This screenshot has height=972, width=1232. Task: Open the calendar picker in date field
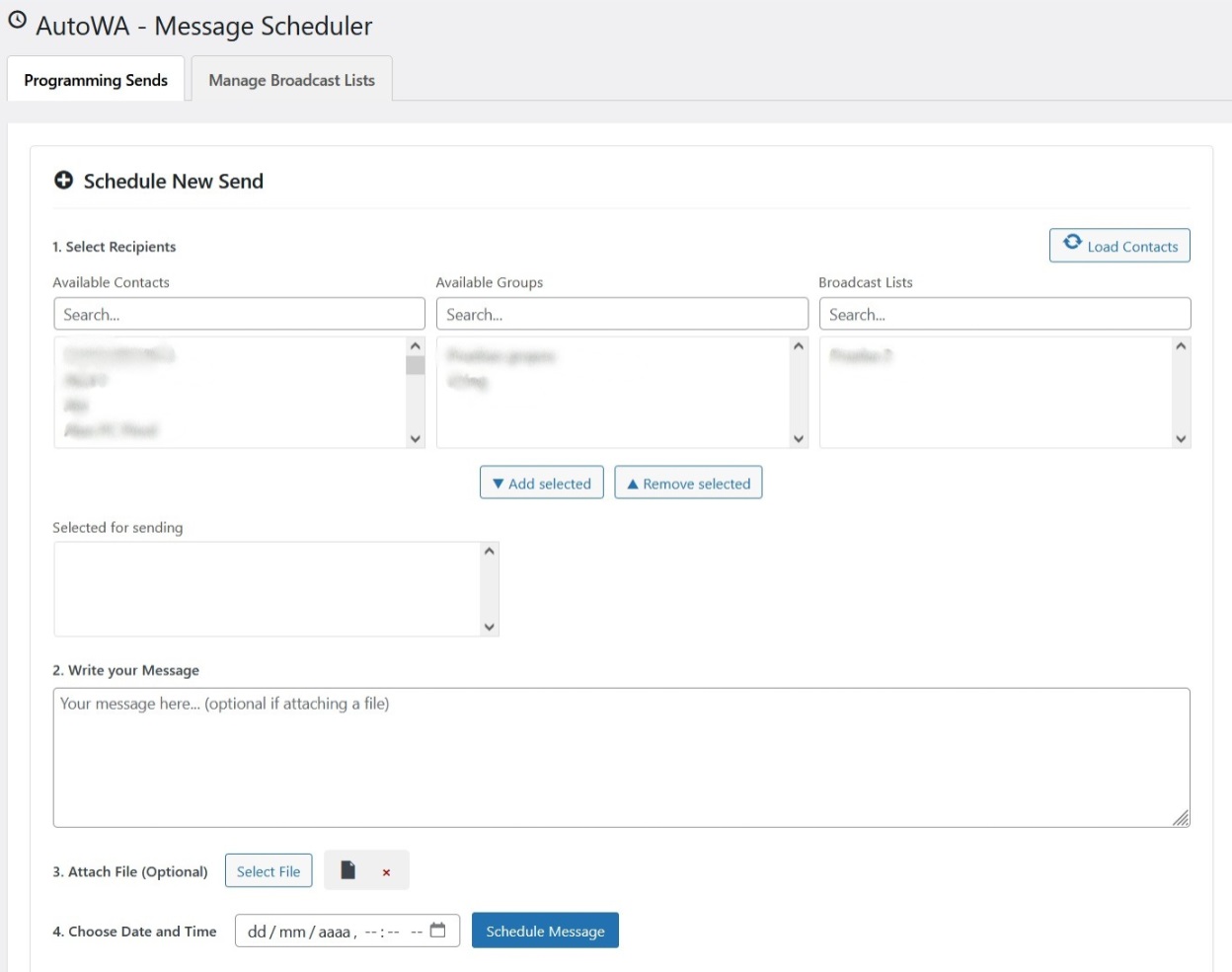[x=438, y=931]
